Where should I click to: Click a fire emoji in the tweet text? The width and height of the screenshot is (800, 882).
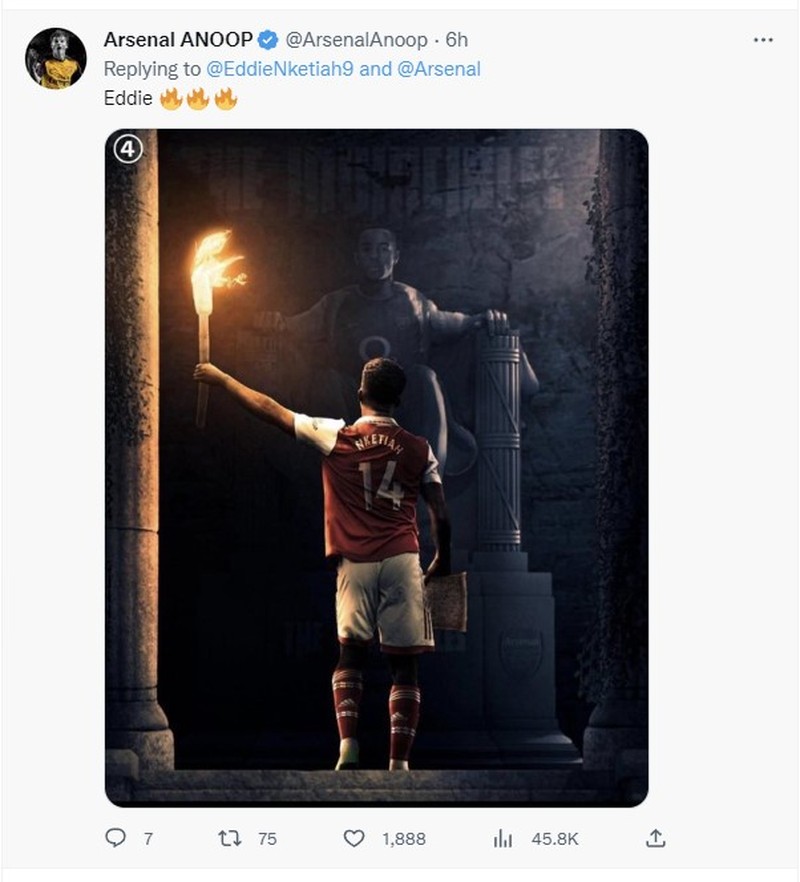click(172, 98)
